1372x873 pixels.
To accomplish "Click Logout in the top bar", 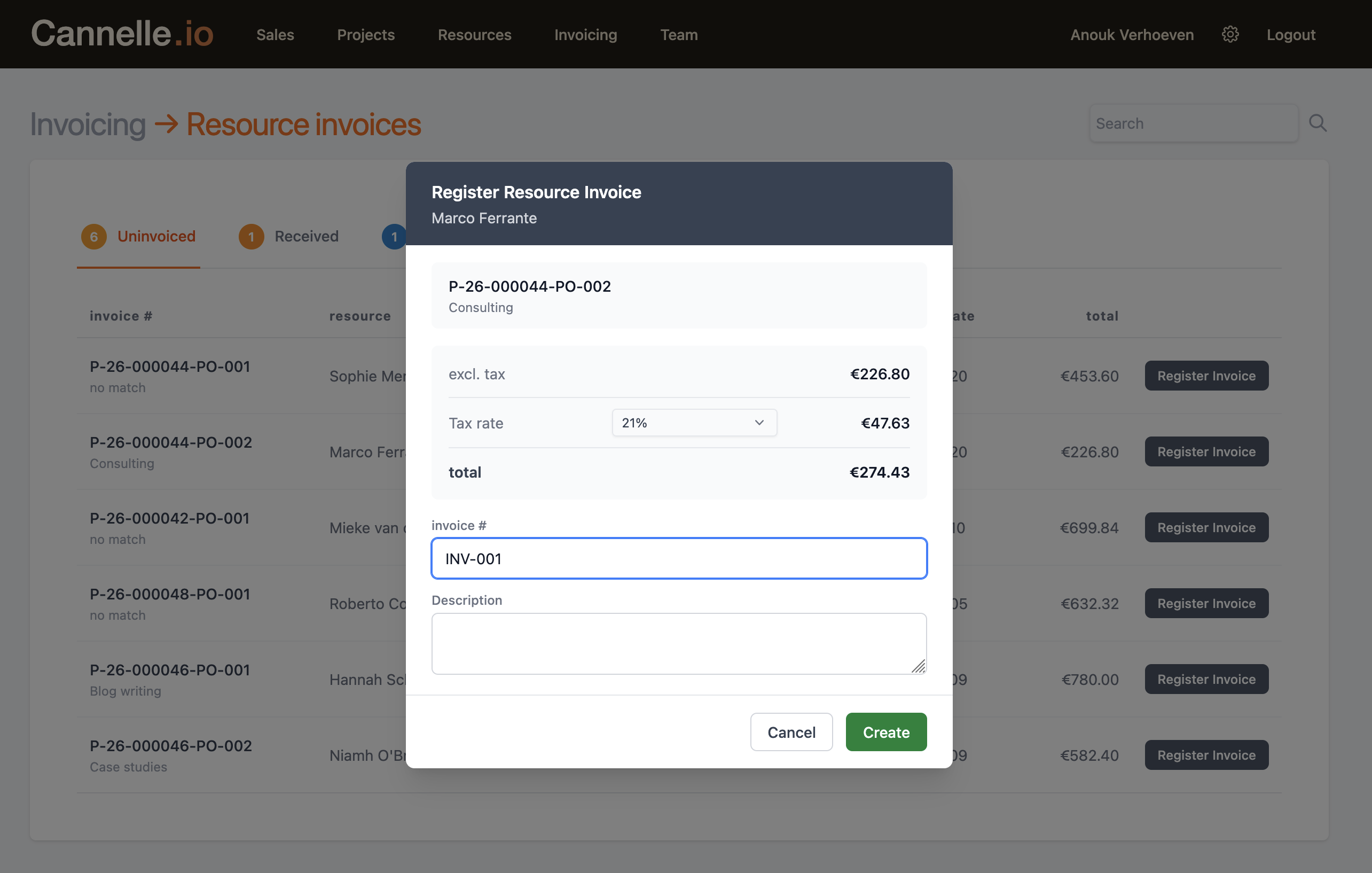I will point(1290,35).
